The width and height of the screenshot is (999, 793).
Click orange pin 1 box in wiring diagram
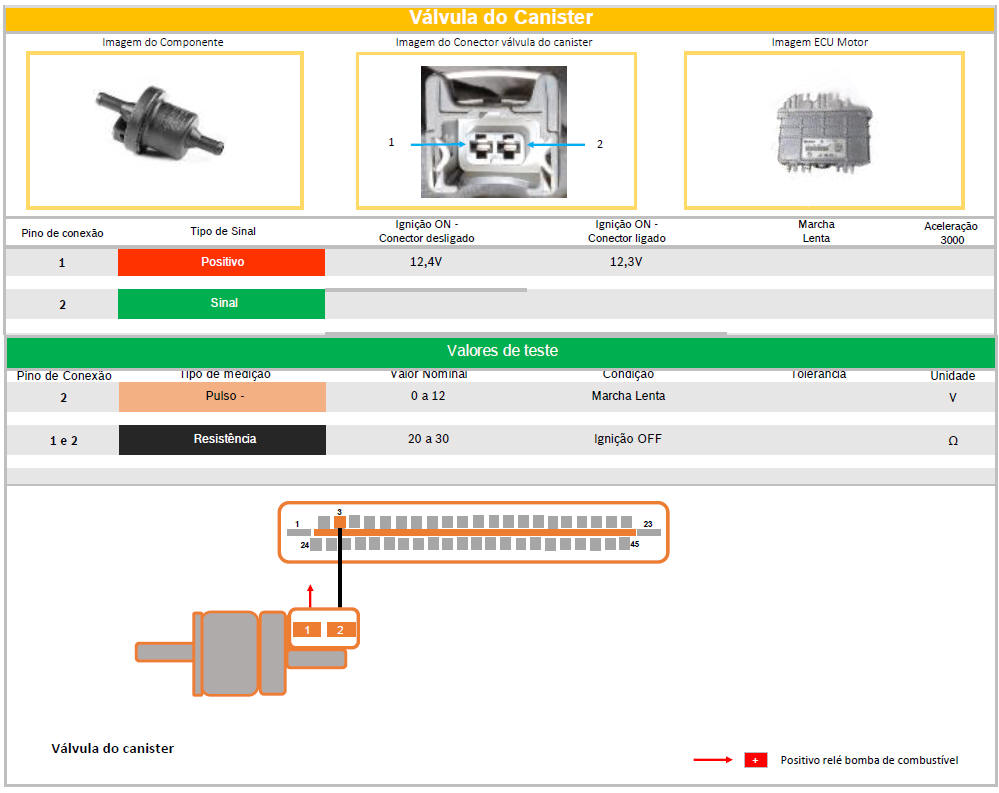[x=307, y=629]
